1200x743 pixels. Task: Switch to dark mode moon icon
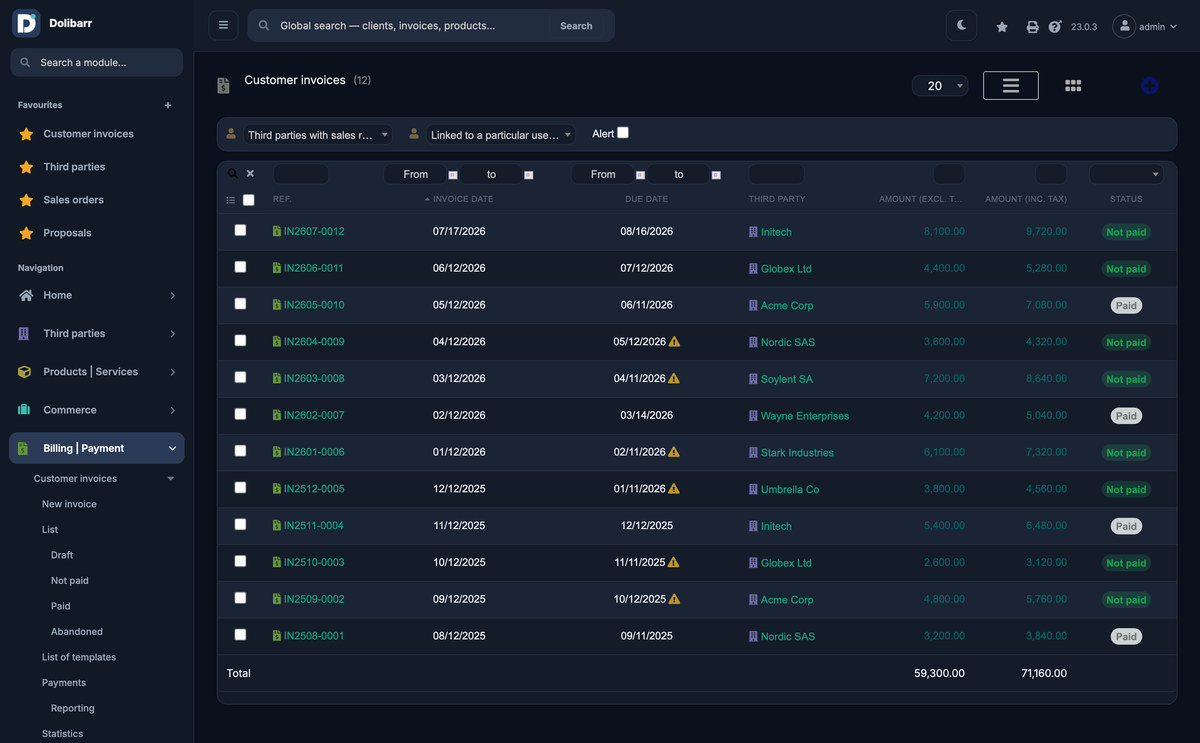click(x=961, y=25)
